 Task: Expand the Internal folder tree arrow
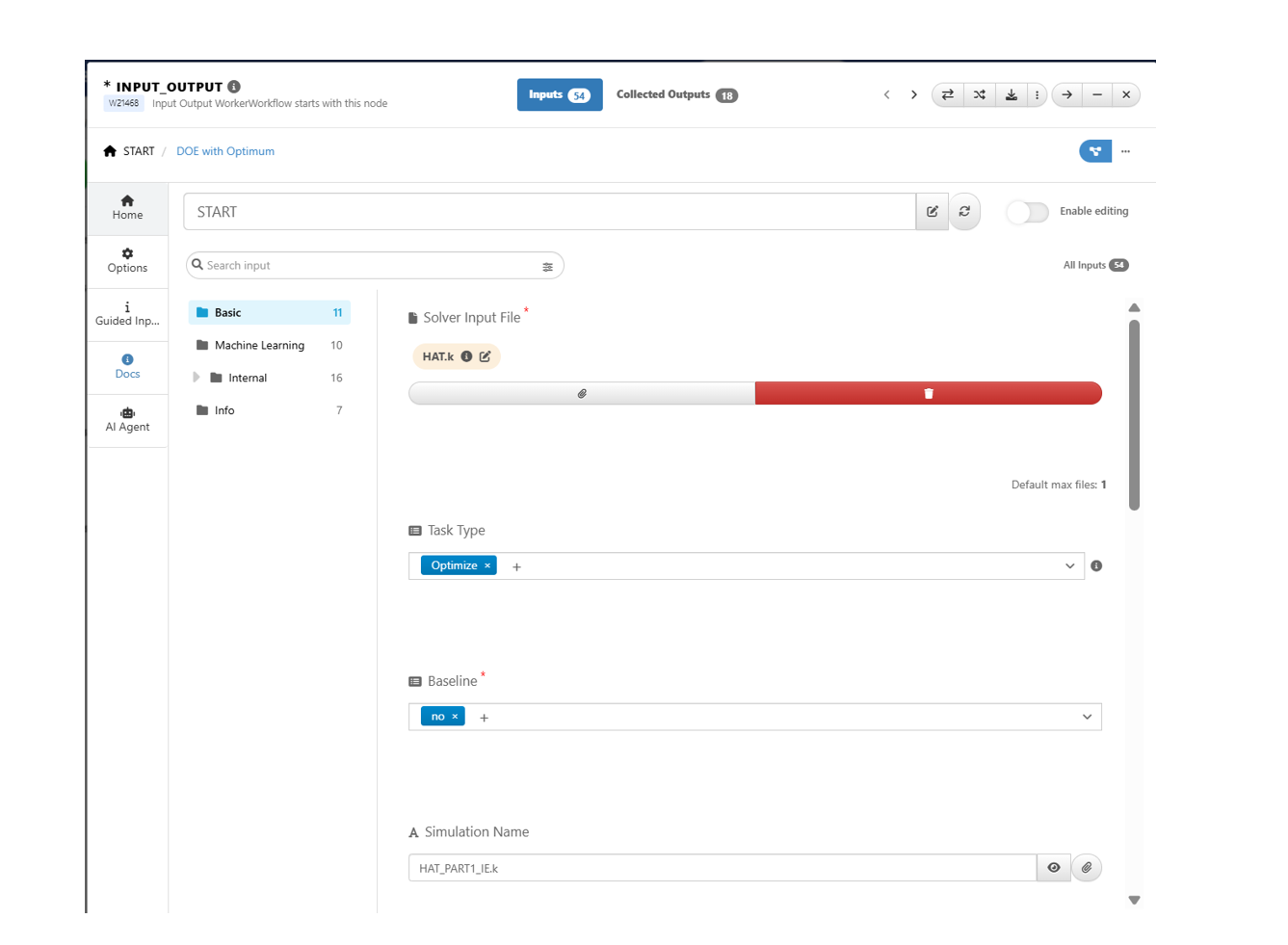coord(197,378)
